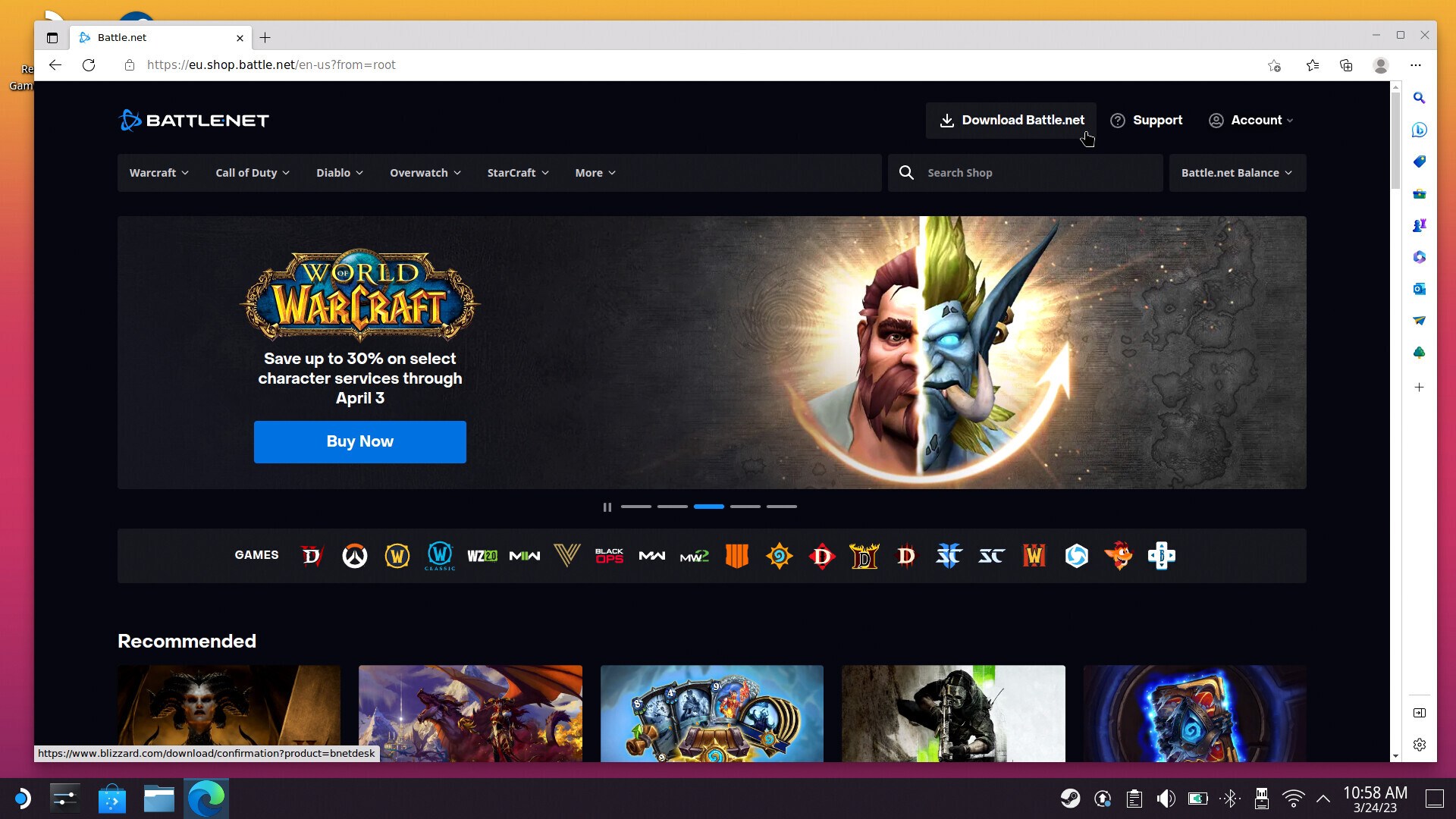Viewport: 1456px width, 819px height.
Task: Open the Collections icon in Edge toolbar
Action: (1346, 65)
